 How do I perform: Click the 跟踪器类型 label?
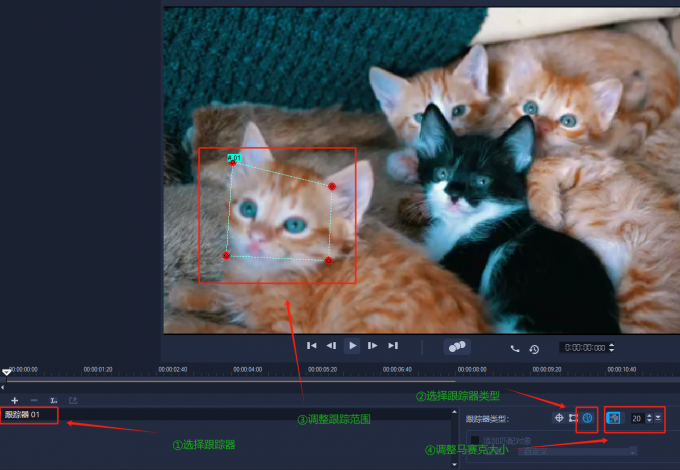click(487, 419)
